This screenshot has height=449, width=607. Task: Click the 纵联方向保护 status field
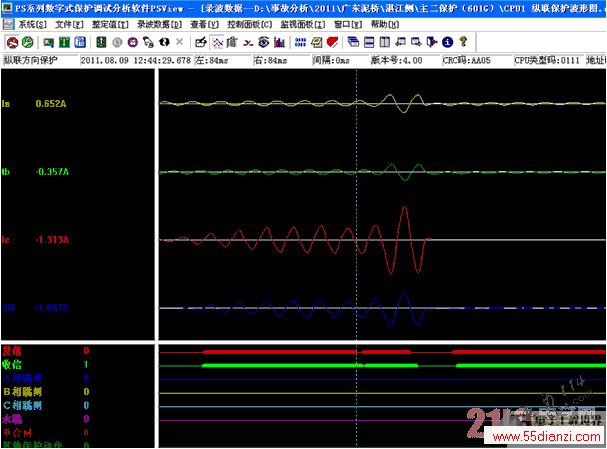39,60
